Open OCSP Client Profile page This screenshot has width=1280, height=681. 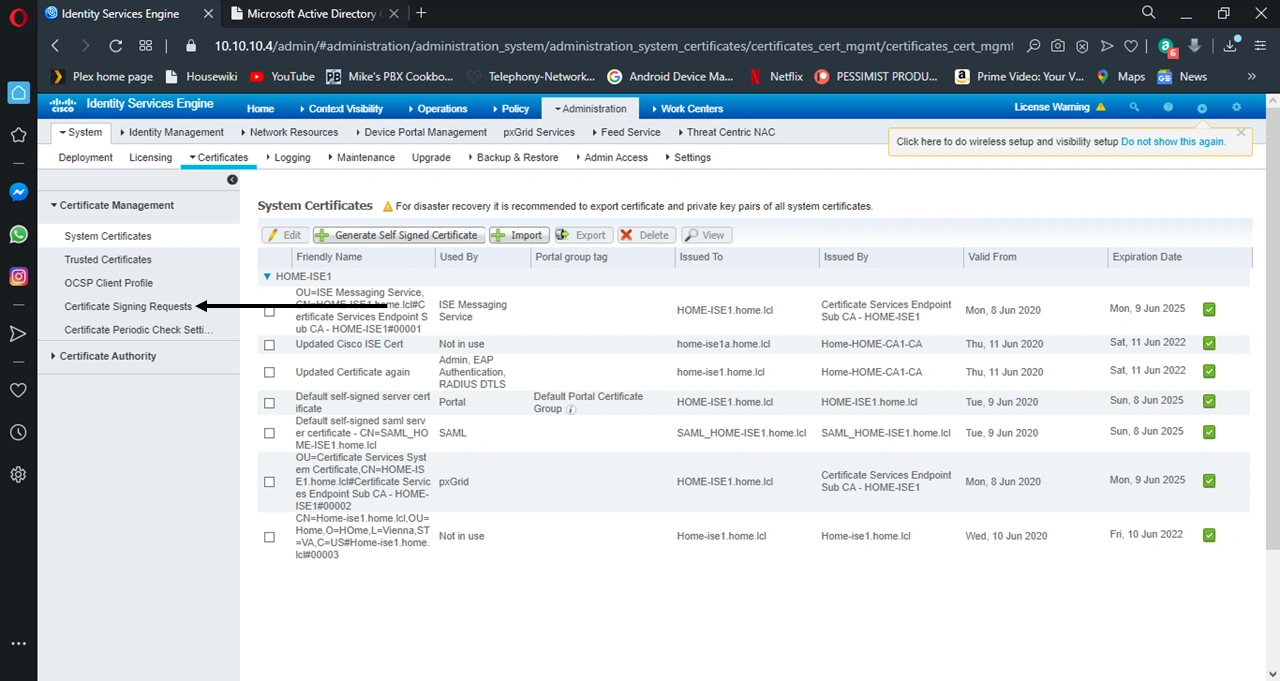[109, 283]
